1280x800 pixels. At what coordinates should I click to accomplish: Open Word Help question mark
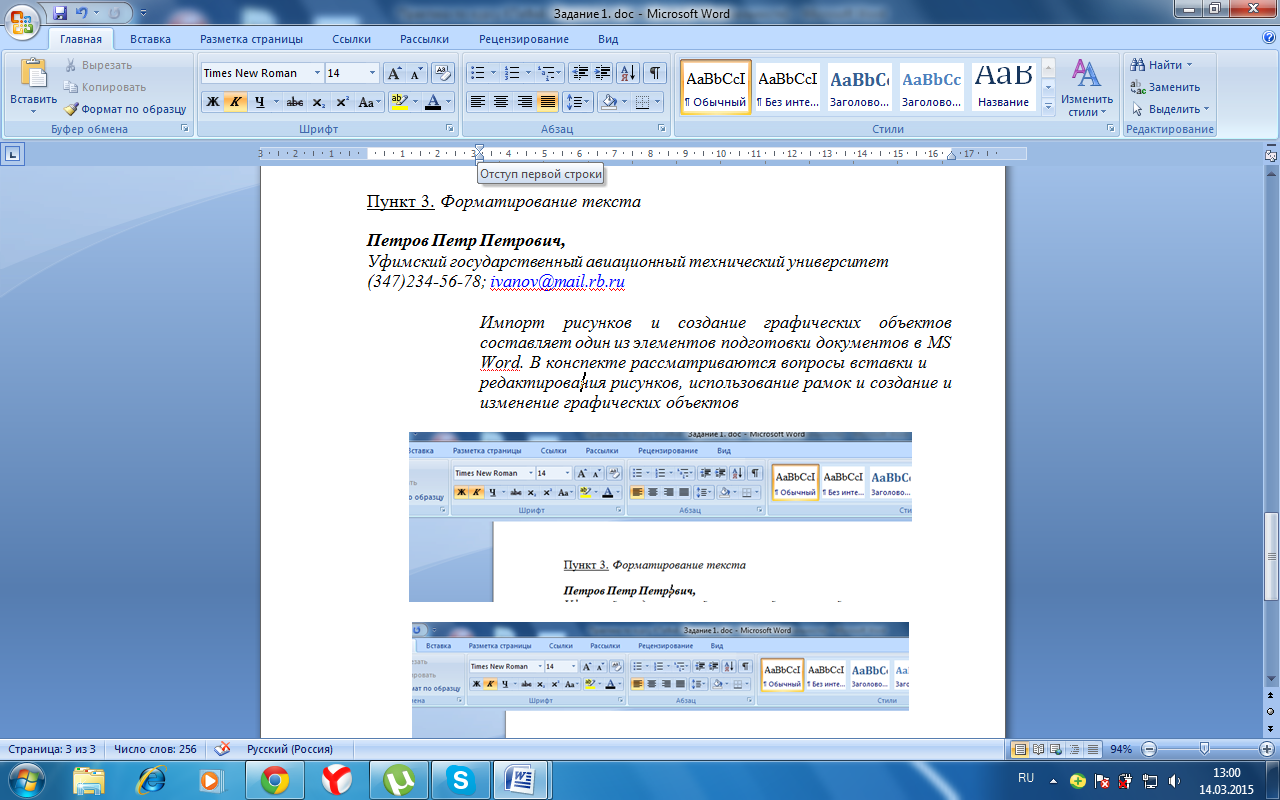click(1268, 38)
